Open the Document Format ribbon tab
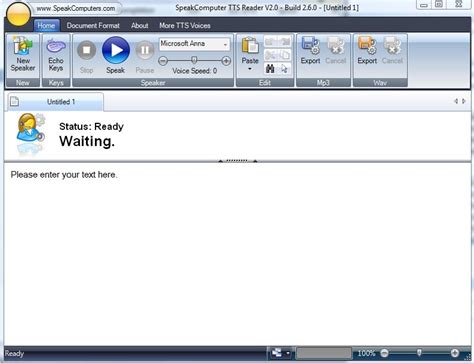The image size is (474, 363). click(x=93, y=26)
